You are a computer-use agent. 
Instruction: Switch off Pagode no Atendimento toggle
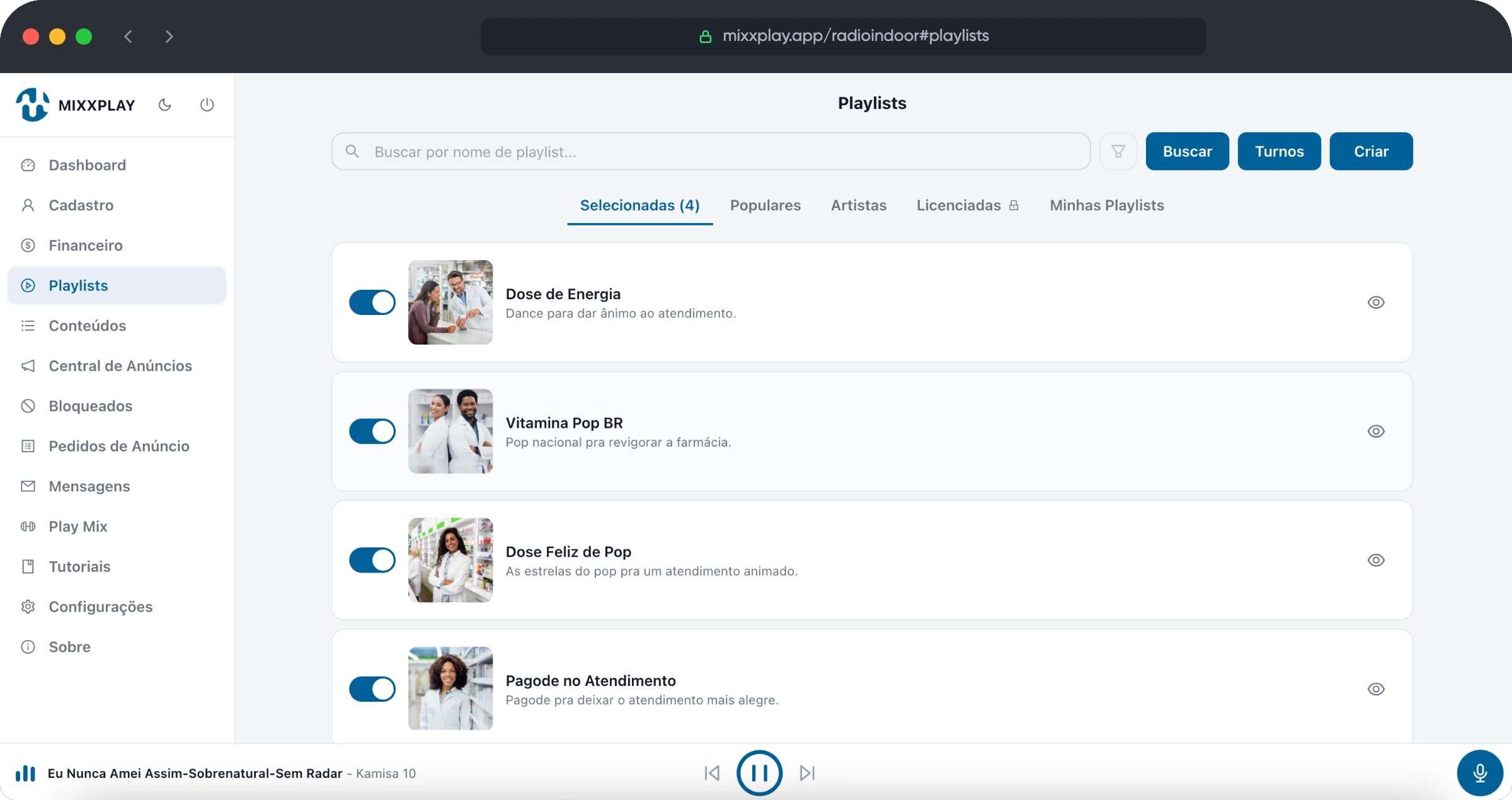[372, 689]
